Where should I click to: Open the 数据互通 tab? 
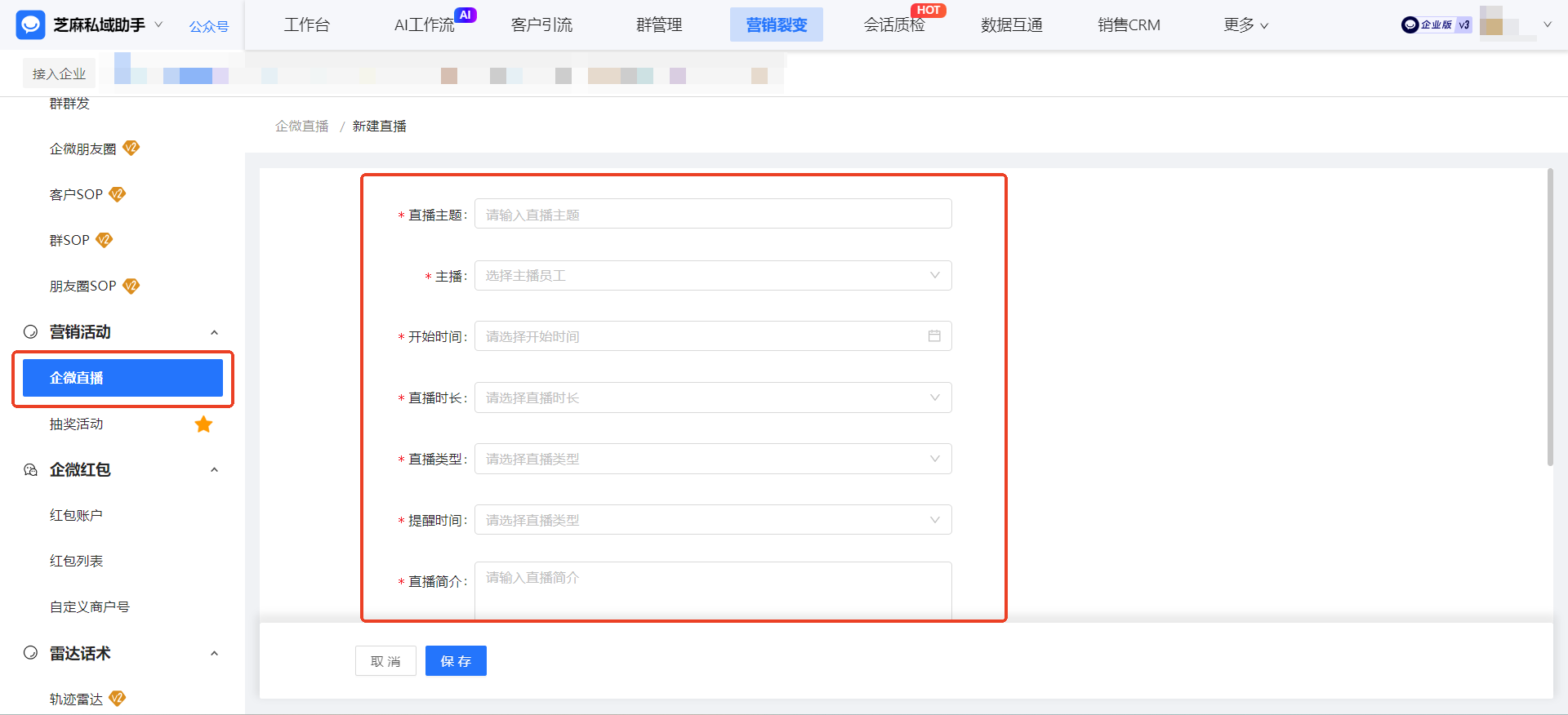click(1012, 25)
